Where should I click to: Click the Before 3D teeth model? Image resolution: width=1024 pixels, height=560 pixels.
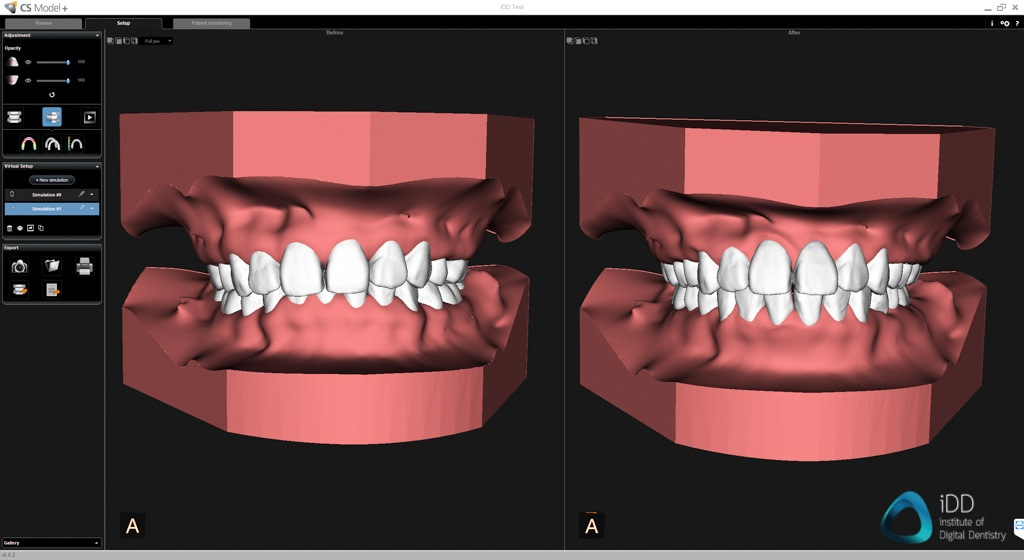coord(328,277)
